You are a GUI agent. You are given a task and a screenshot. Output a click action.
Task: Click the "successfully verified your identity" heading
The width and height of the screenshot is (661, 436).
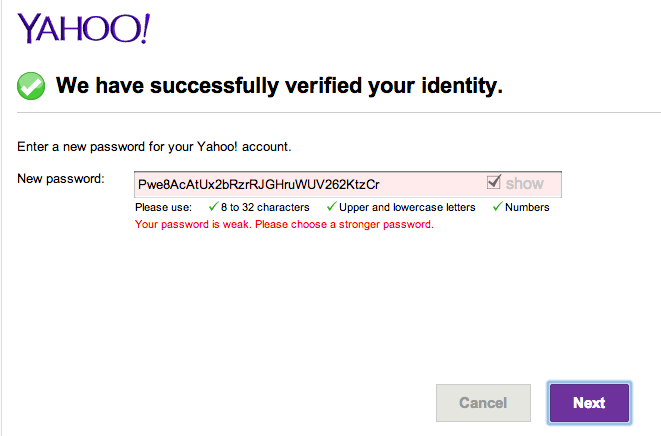279,86
